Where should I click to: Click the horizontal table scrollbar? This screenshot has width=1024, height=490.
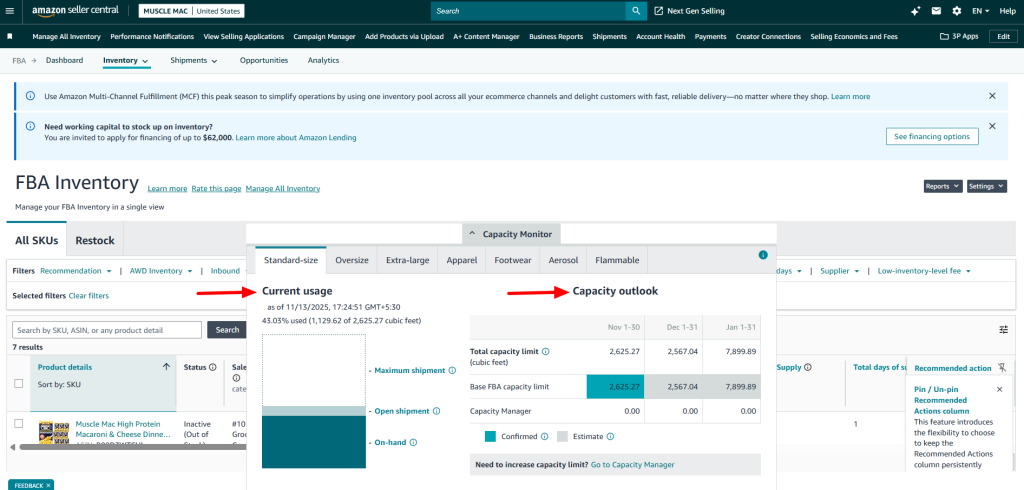[132, 447]
